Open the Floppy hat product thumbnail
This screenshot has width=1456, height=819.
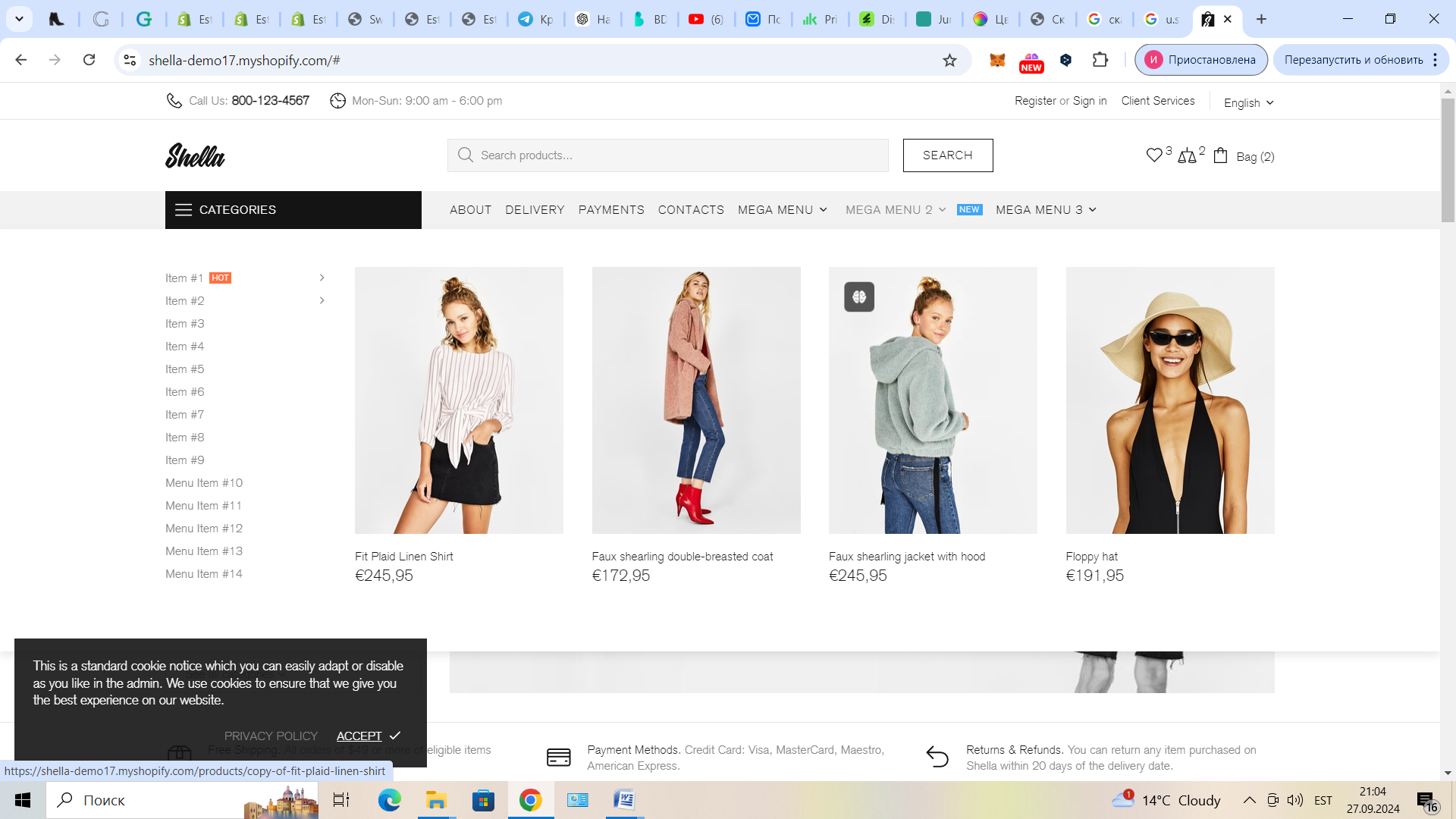[x=1169, y=400]
